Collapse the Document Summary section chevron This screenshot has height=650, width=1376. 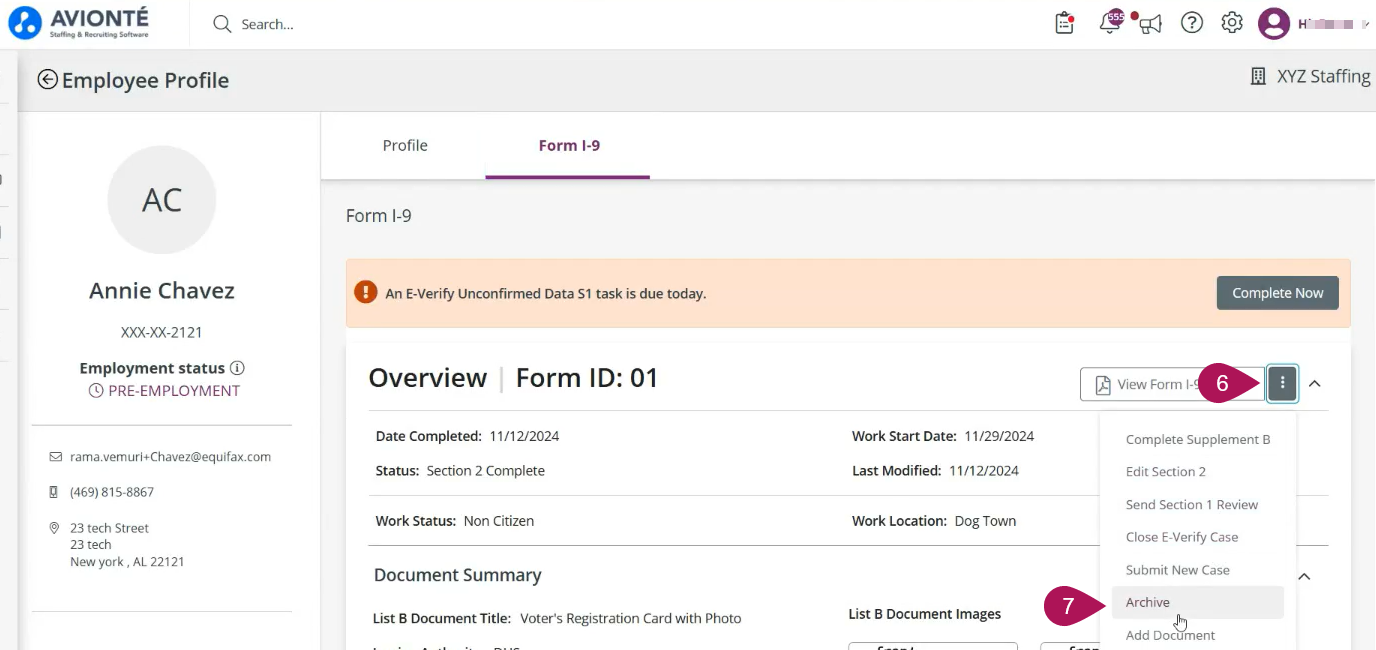1304,576
